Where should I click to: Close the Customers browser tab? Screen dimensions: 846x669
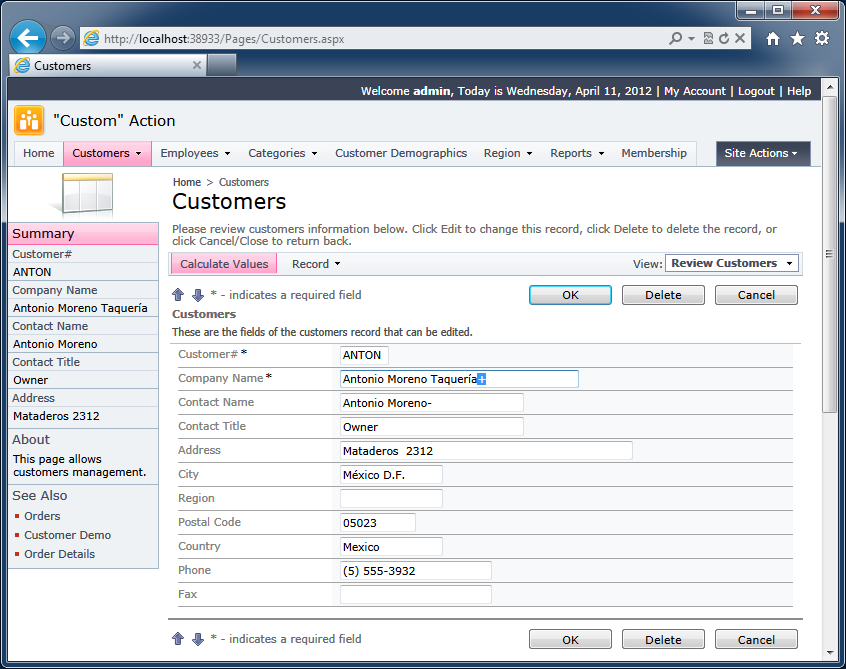click(197, 65)
